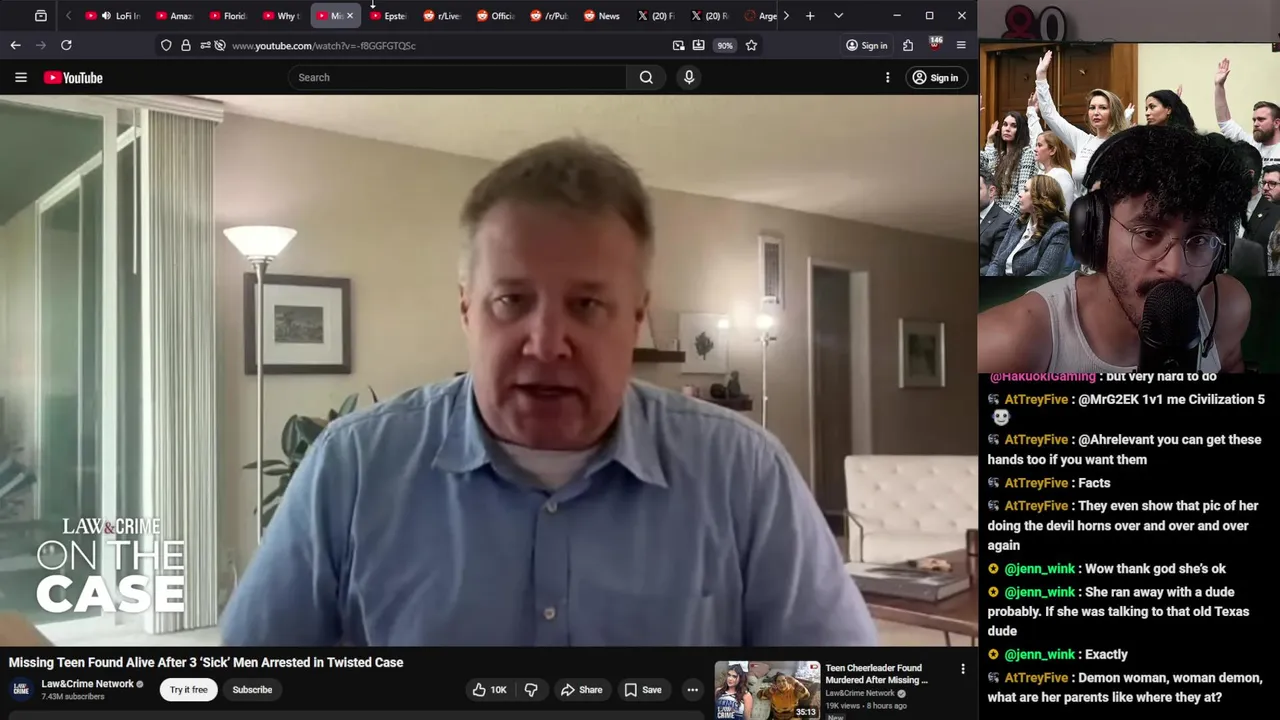Image resolution: width=1280 pixels, height=720 pixels.
Task: Open Firefox View icon beside tabs
Action: pos(40,16)
